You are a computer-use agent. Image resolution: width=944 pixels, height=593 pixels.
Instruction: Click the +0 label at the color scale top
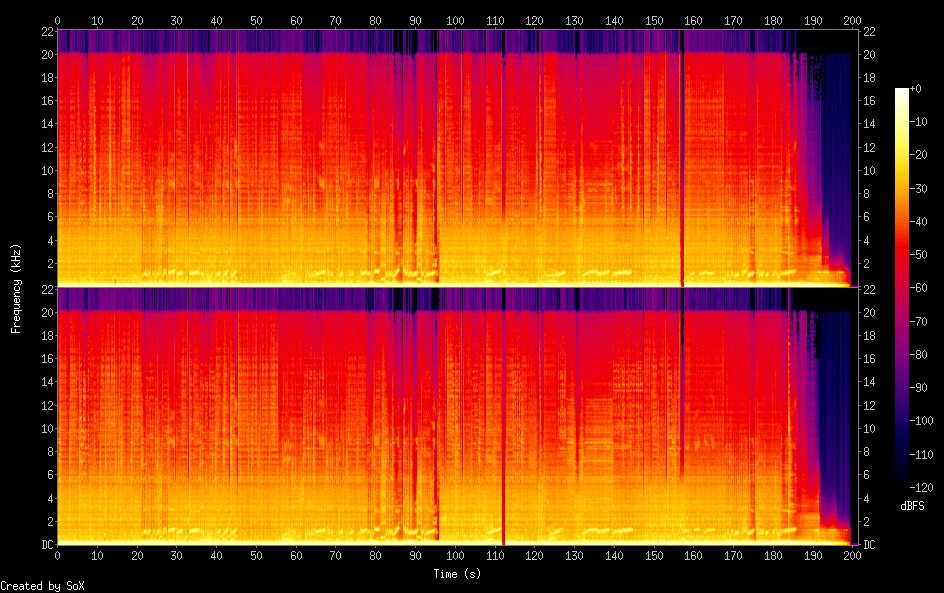[x=914, y=90]
